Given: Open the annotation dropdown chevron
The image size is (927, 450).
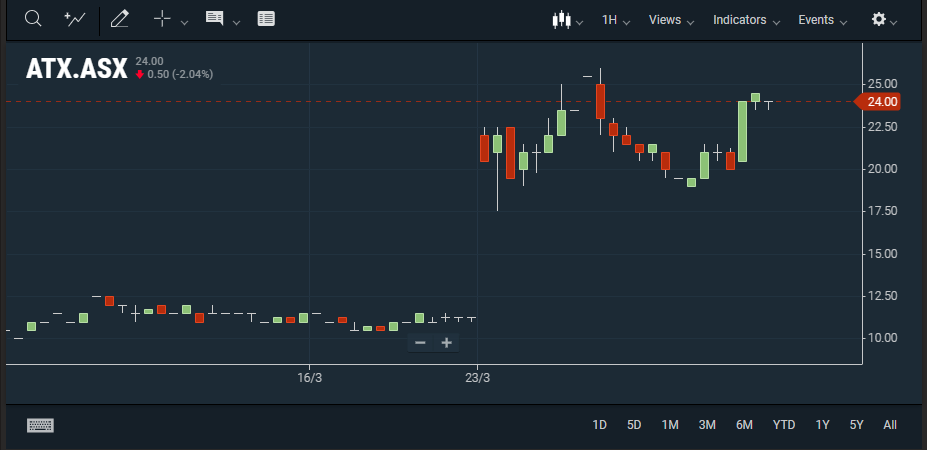Looking at the screenshot, I should tap(236, 22).
